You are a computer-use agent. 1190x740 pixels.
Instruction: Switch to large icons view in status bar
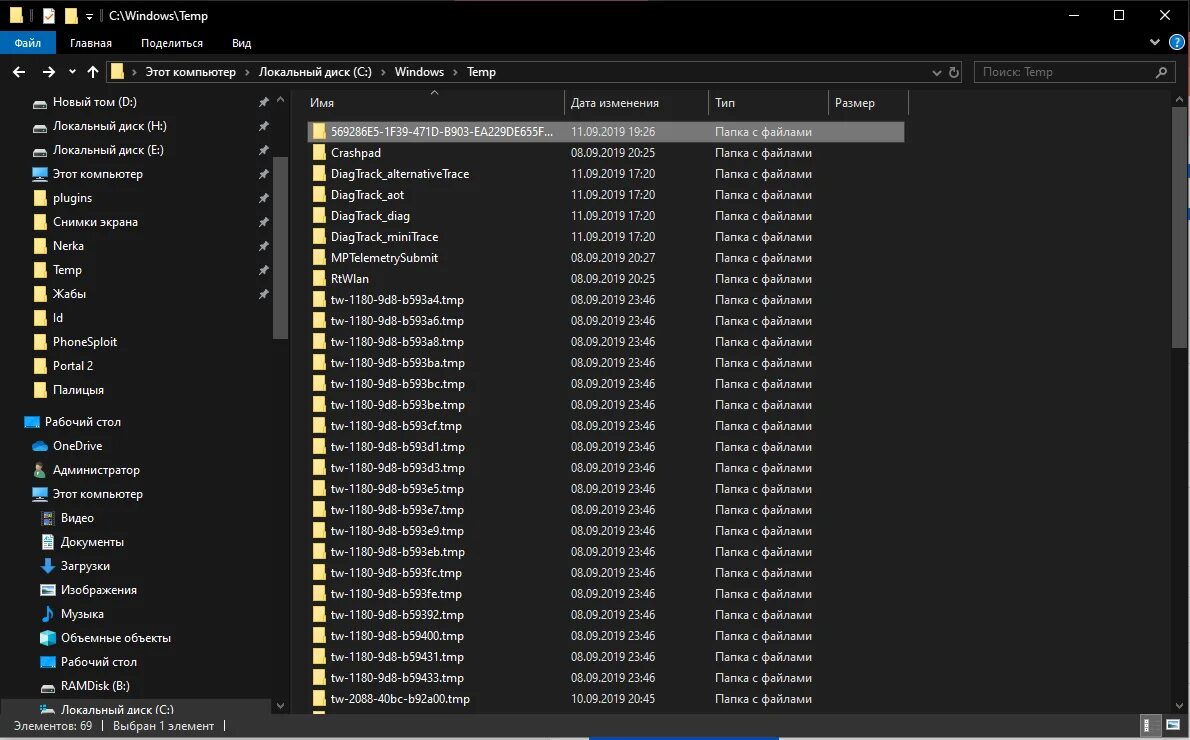[1173, 726]
